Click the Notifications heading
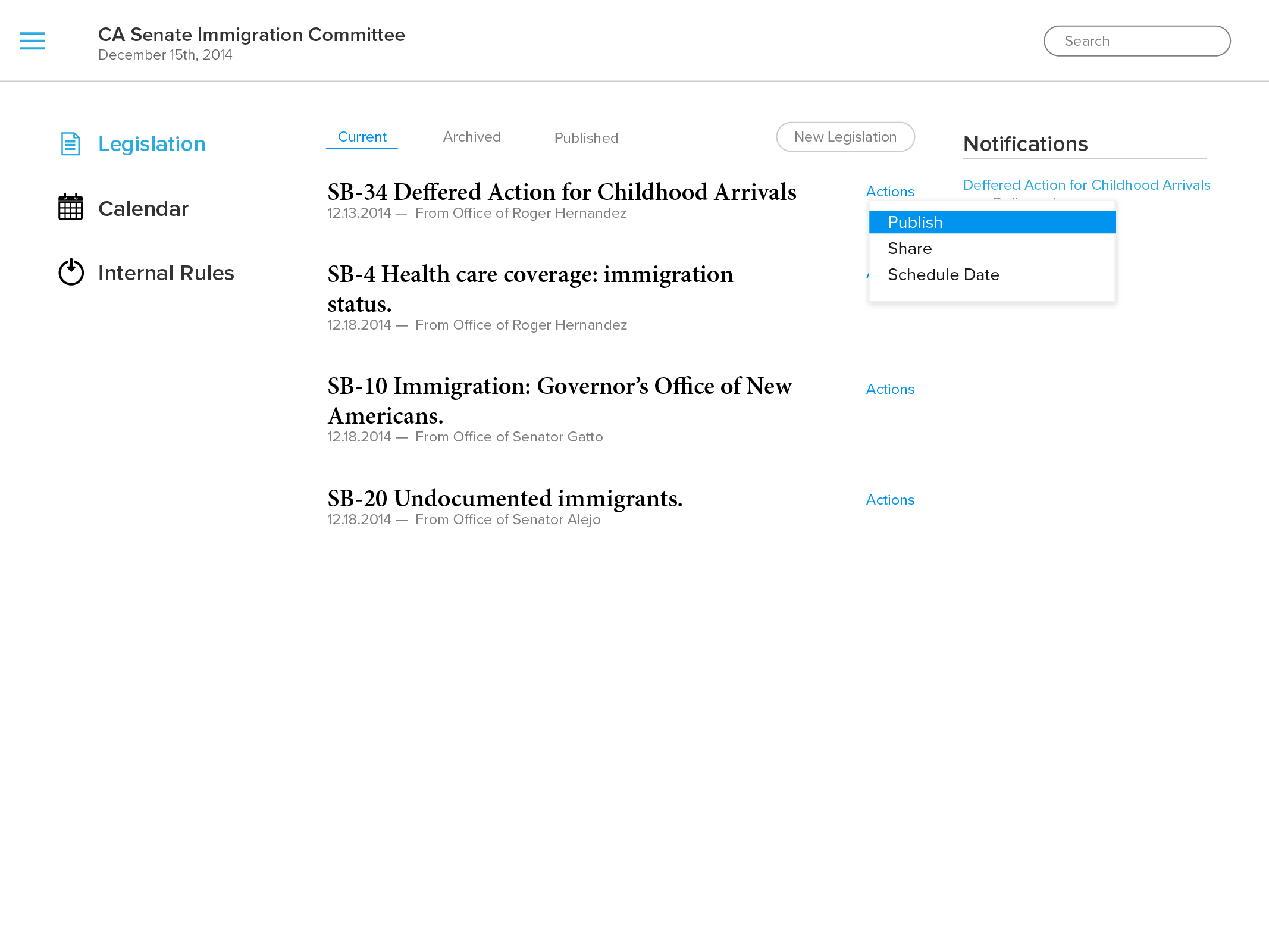 pos(1025,144)
